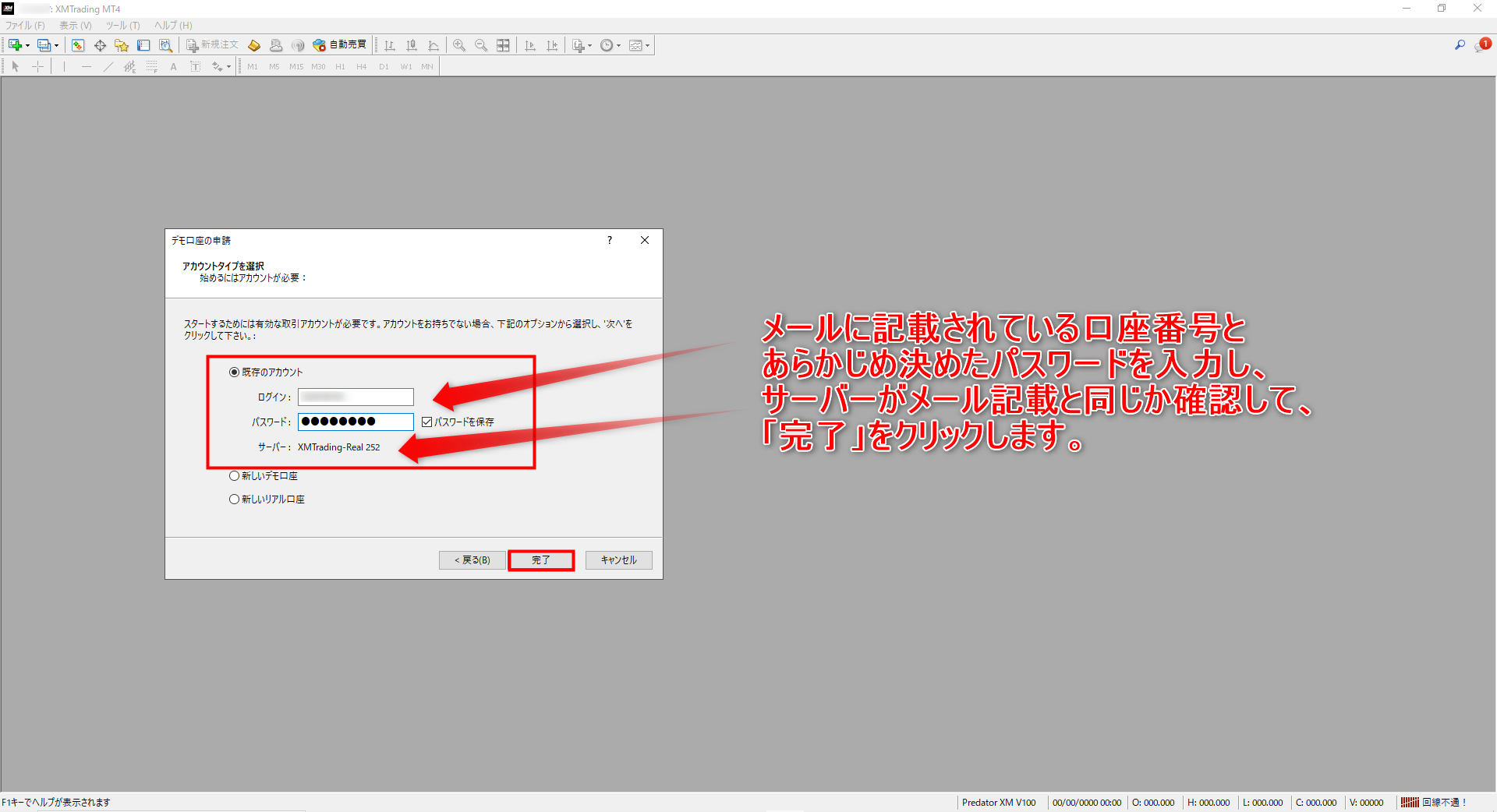Viewport: 1497px width, 812px height.
Task: Toggle the 自動売買 auto trading button
Action: (340, 45)
